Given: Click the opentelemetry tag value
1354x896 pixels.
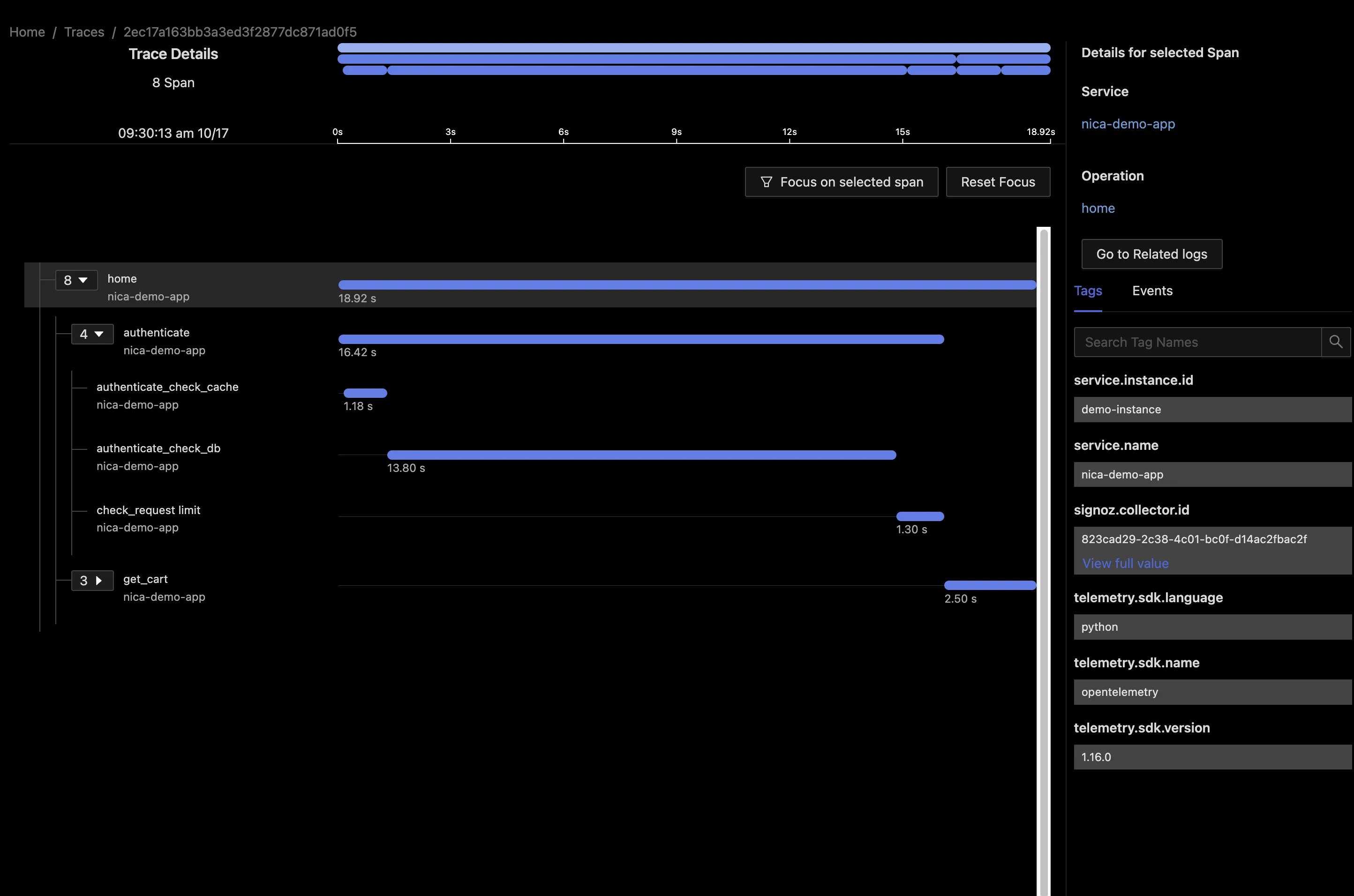Looking at the screenshot, I should [1212, 692].
